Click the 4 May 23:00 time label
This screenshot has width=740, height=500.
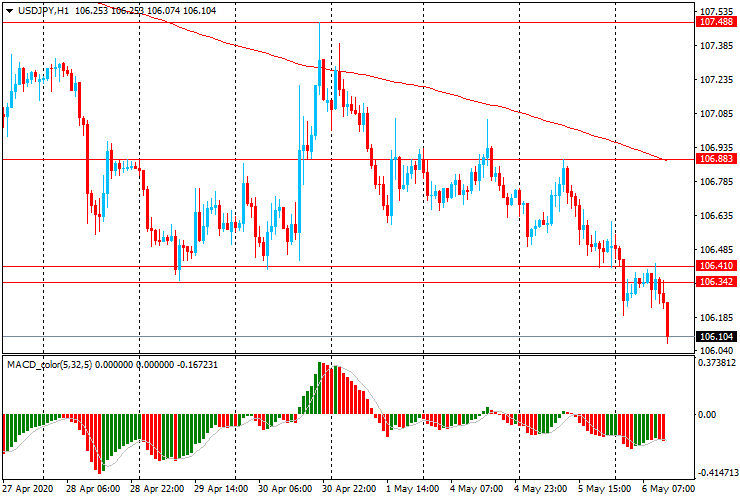pos(541,488)
